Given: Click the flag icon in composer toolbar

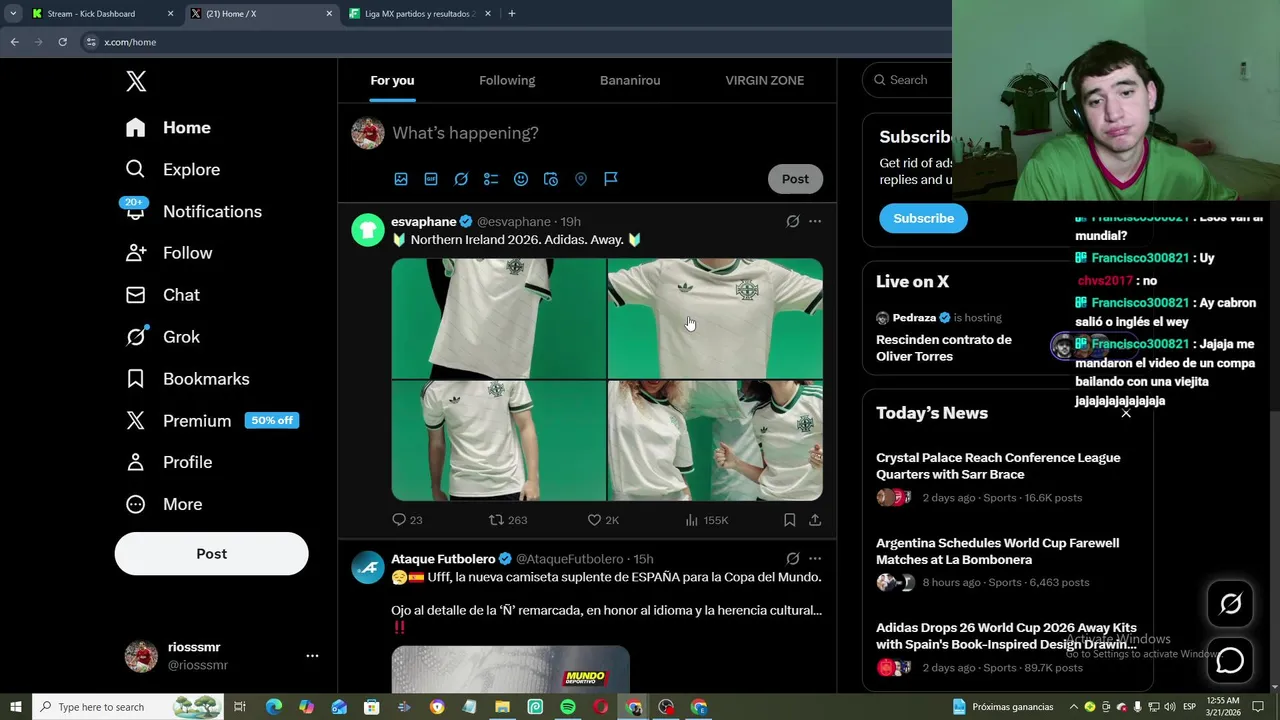Looking at the screenshot, I should click(x=611, y=179).
